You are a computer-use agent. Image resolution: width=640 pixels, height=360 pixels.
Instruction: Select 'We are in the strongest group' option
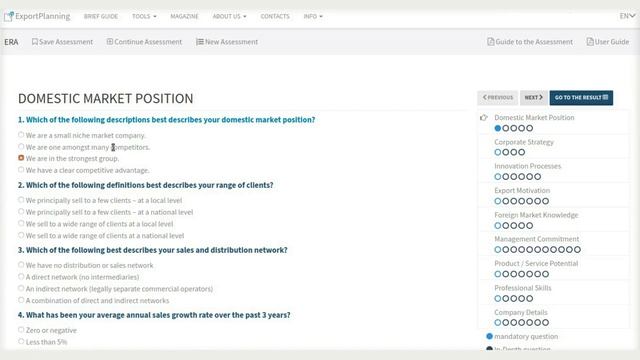pyautogui.click(x=21, y=158)
